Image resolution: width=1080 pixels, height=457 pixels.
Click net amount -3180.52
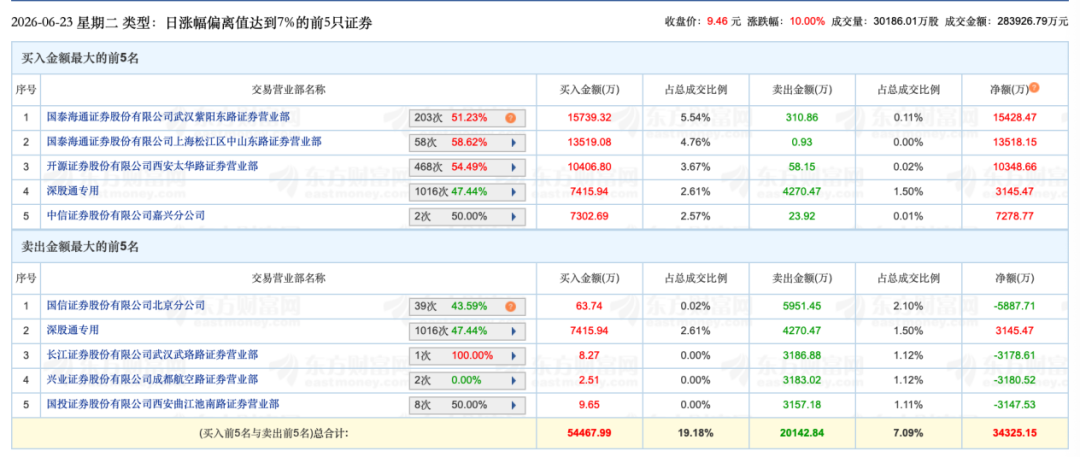pos(1014,380)
